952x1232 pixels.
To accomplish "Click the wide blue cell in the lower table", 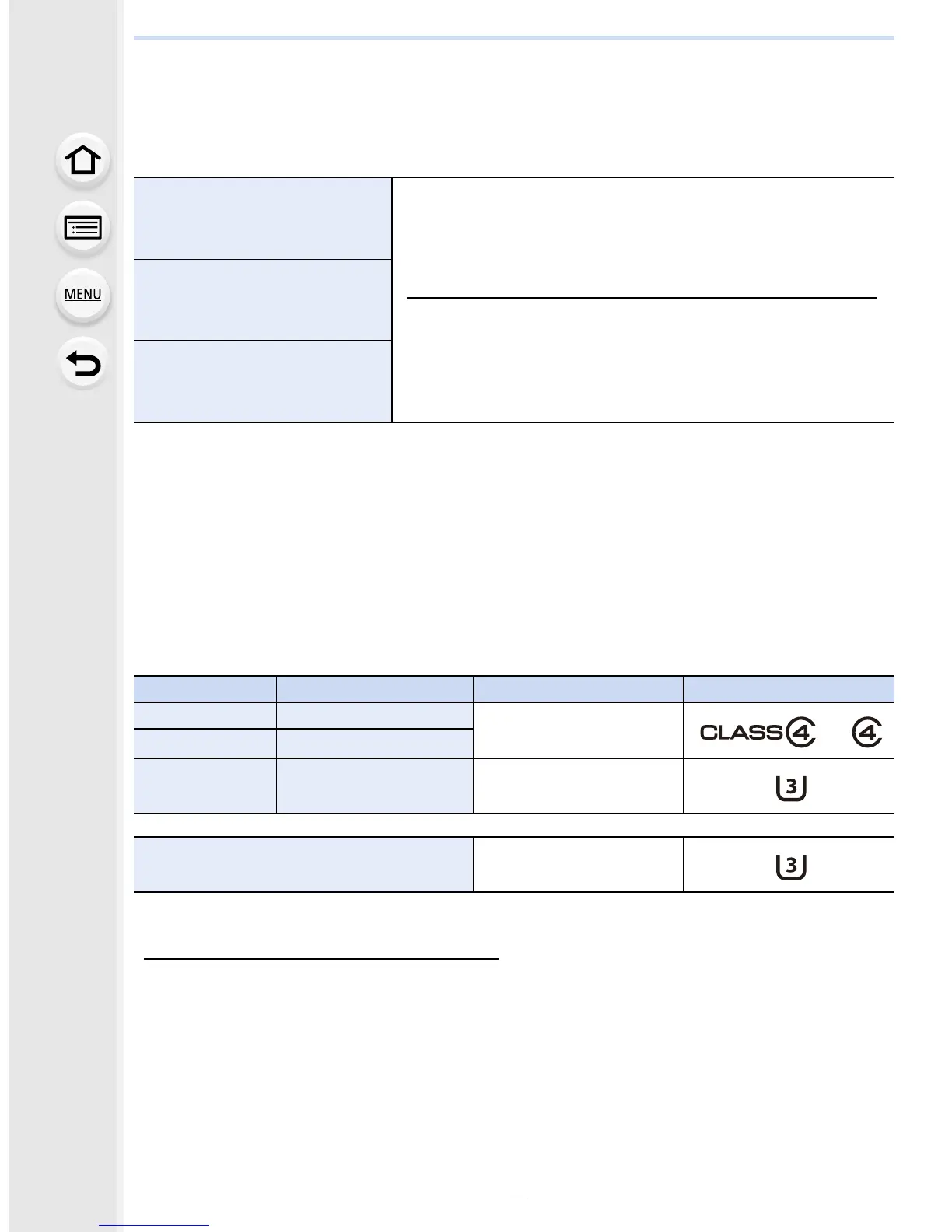I will click(x=303, y=864).
